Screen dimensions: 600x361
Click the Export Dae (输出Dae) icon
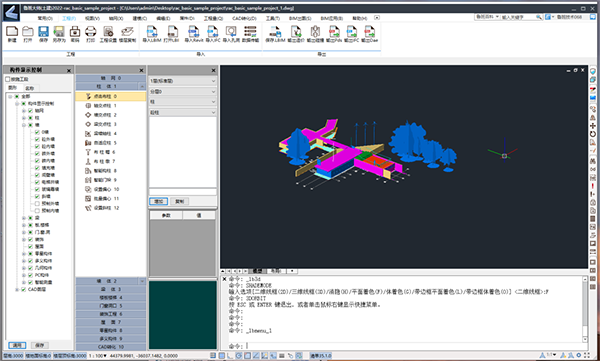370,32
